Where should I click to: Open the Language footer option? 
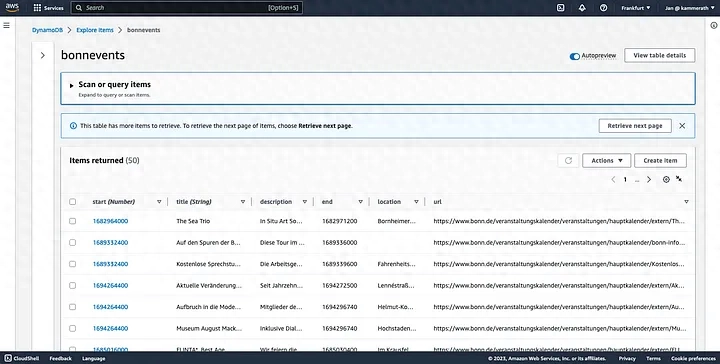tap(94, 358)
